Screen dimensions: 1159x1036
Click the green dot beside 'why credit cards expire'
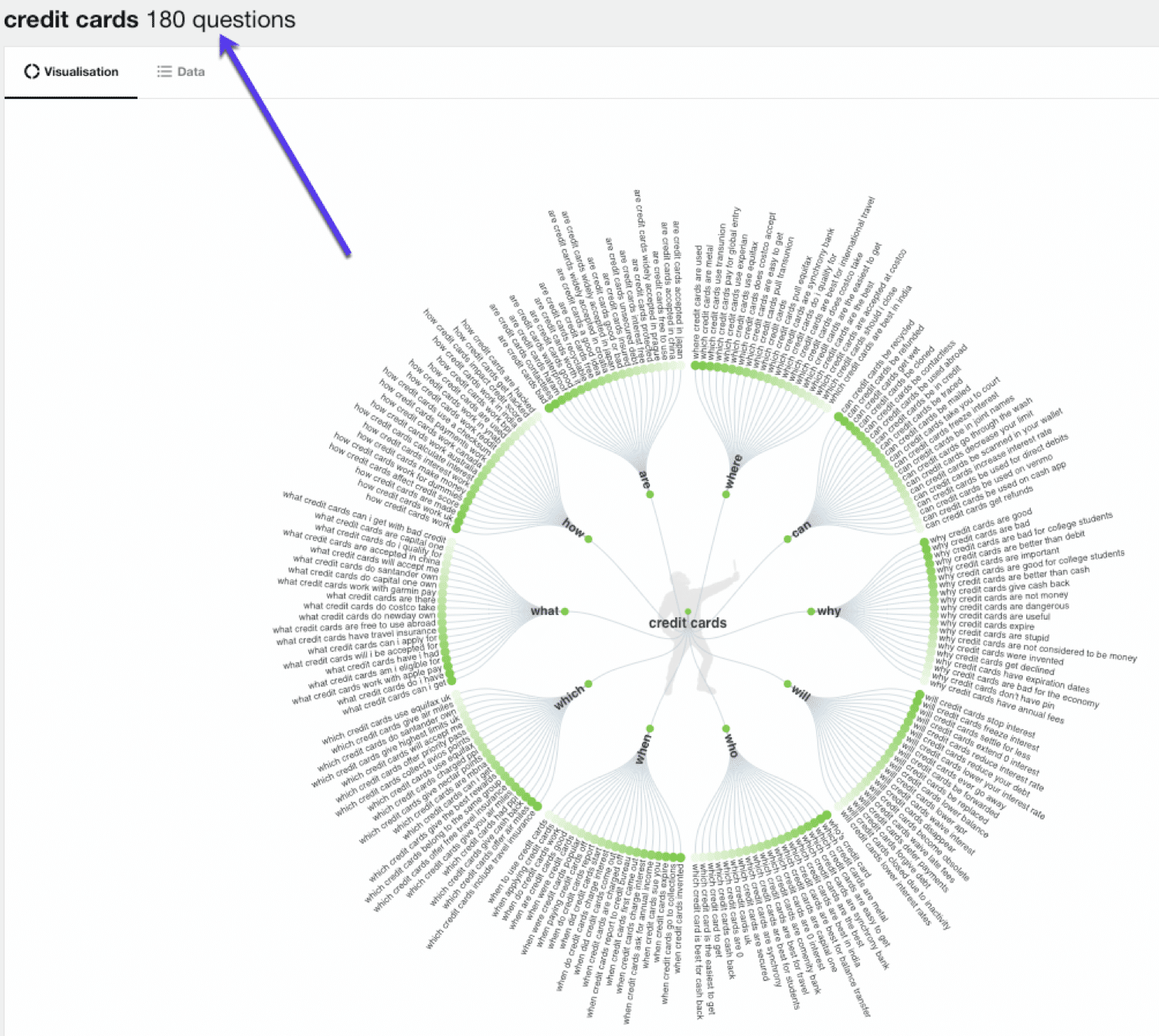[933, 623]
